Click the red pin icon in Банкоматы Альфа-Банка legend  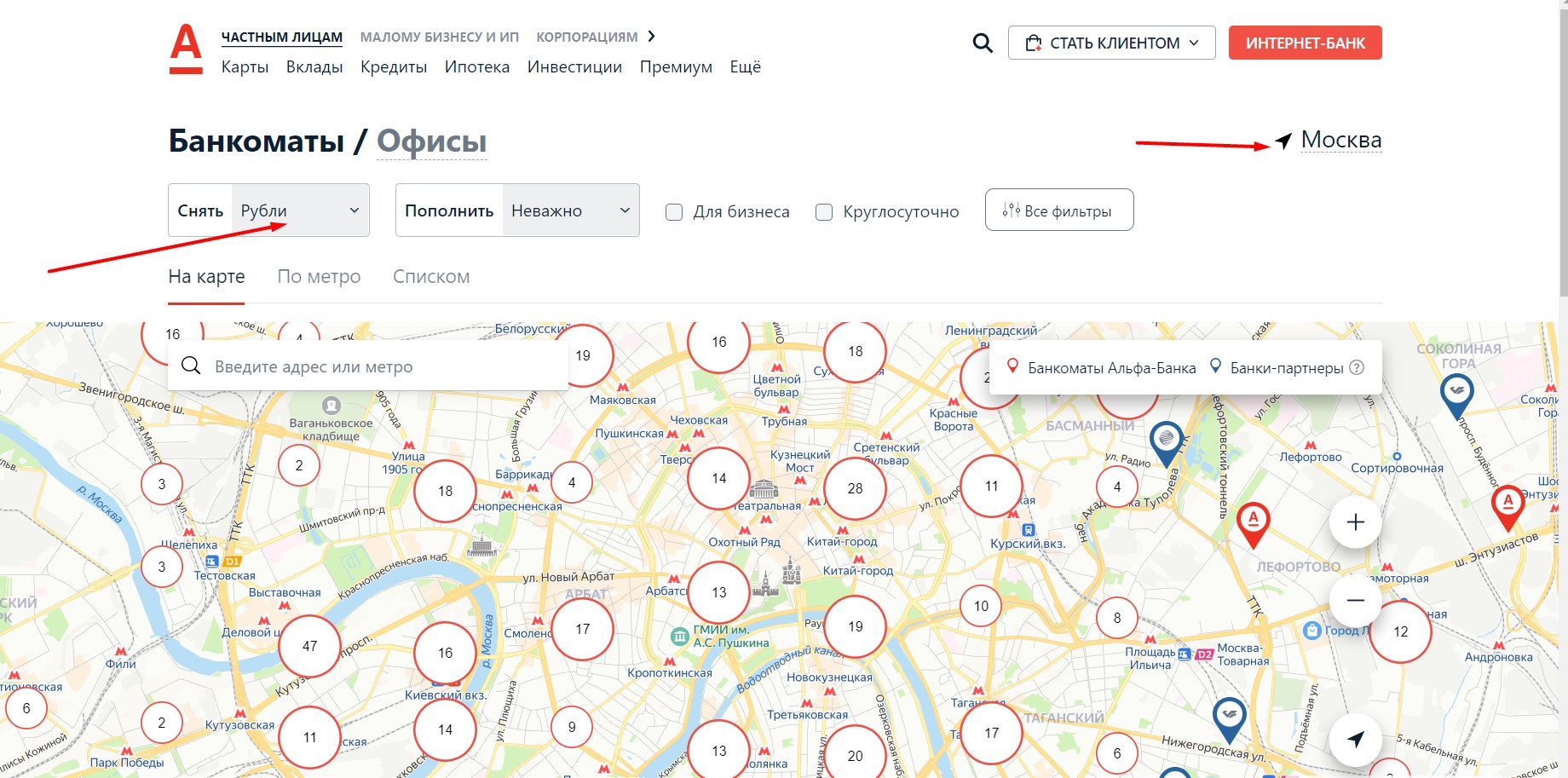[x=1012, y=366]
